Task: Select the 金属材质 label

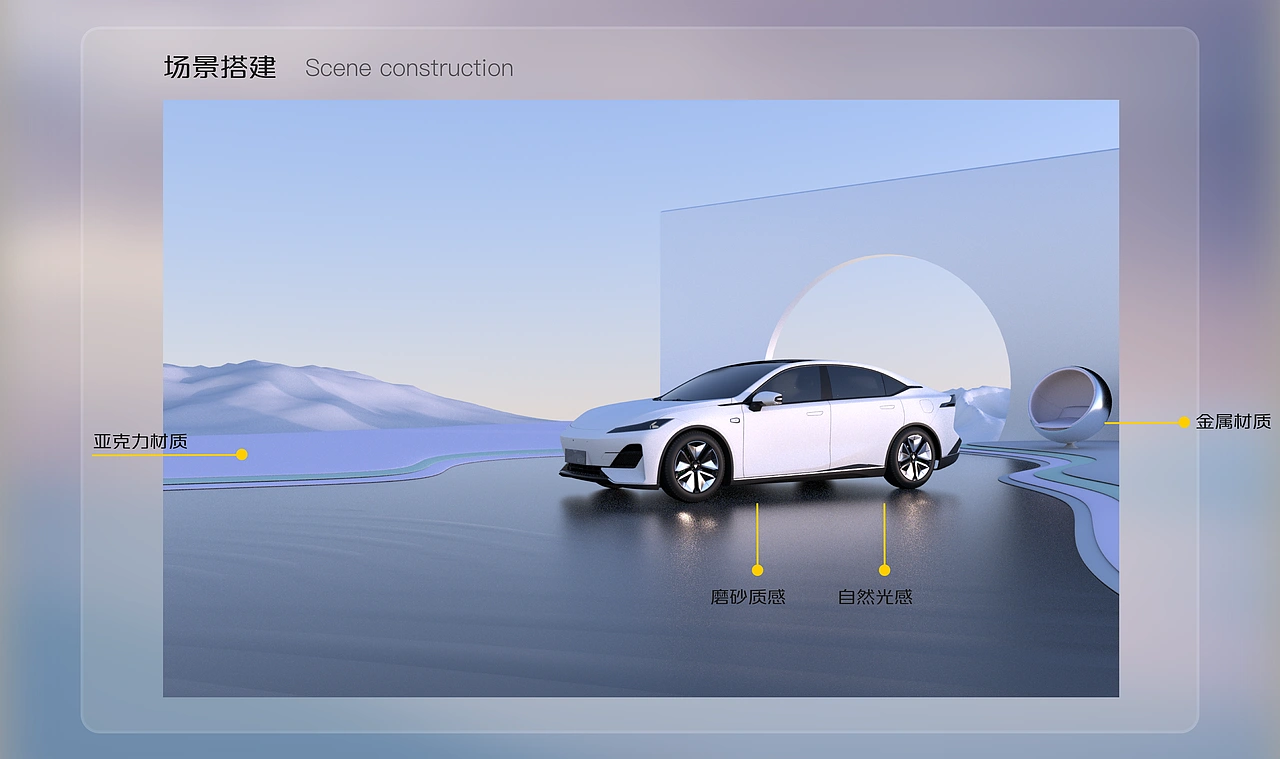Action: (1233, 422)
